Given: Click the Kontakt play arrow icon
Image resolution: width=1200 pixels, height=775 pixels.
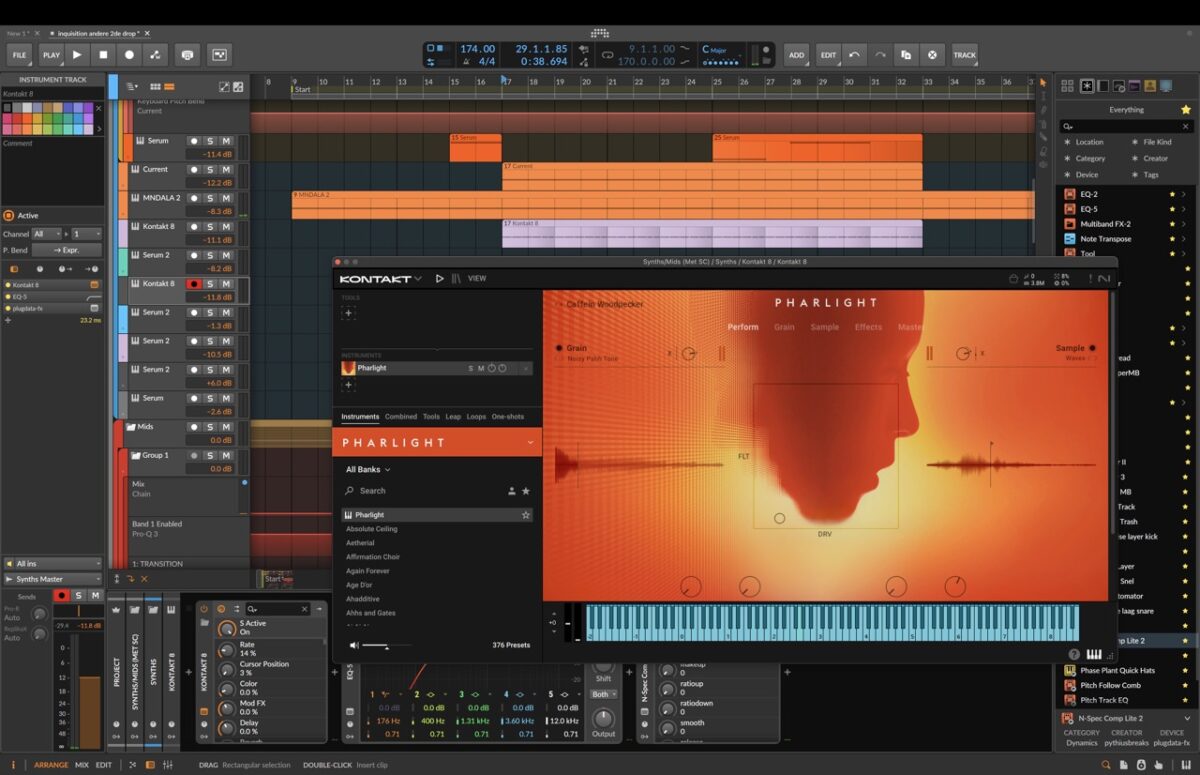Looking at the screenshot, I should click(439, 279).
